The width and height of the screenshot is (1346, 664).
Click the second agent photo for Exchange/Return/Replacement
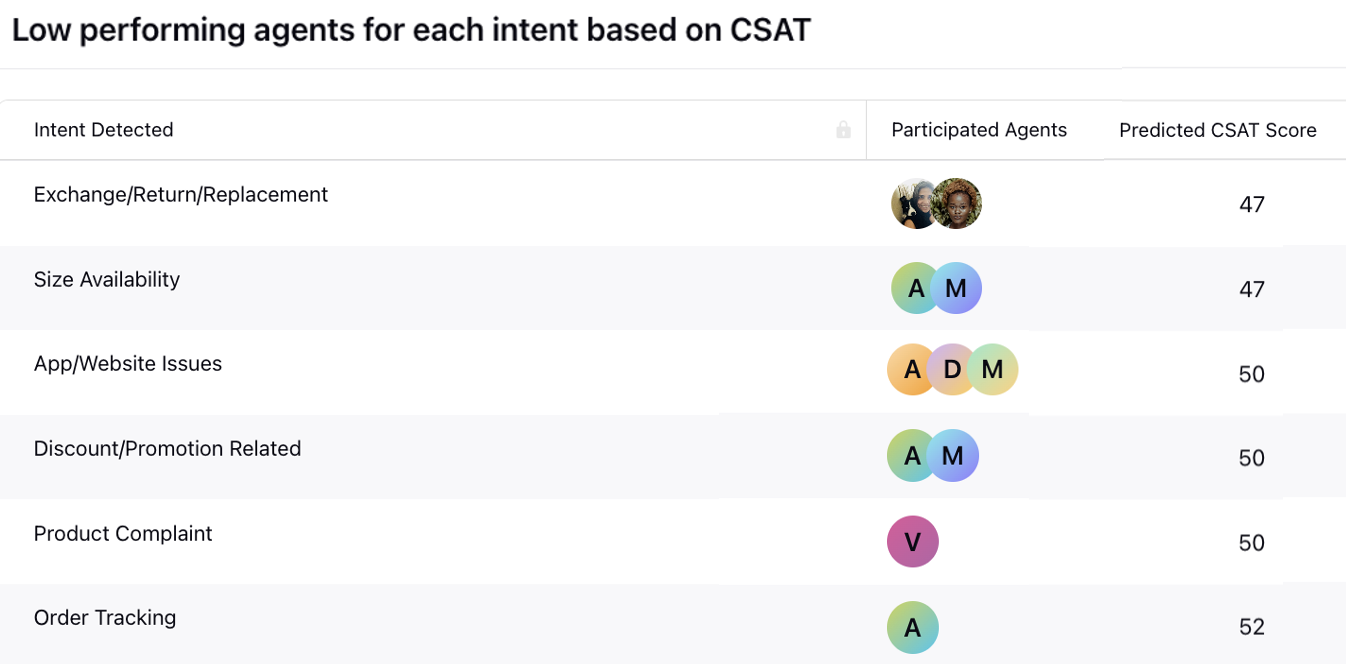(958, 204)
